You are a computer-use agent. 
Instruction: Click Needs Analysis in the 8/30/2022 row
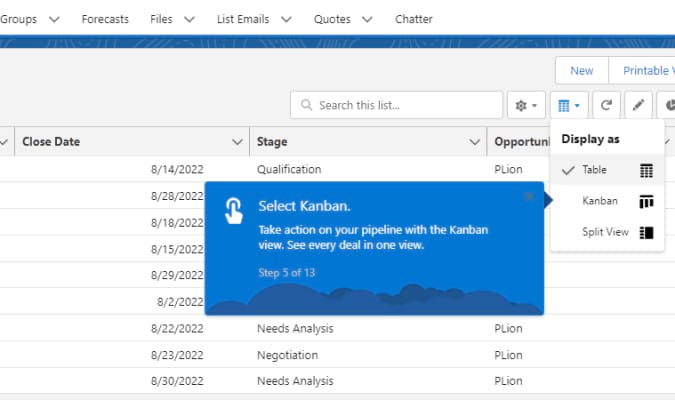point(295,381)
